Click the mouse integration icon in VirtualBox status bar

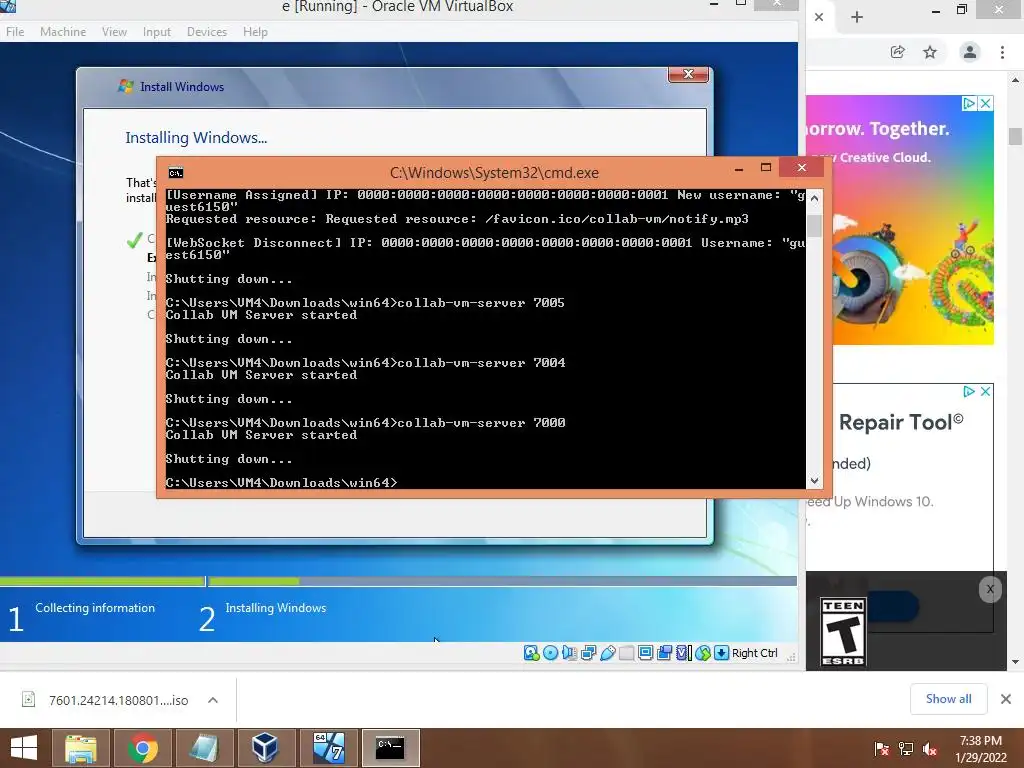[x=703, y=653]
